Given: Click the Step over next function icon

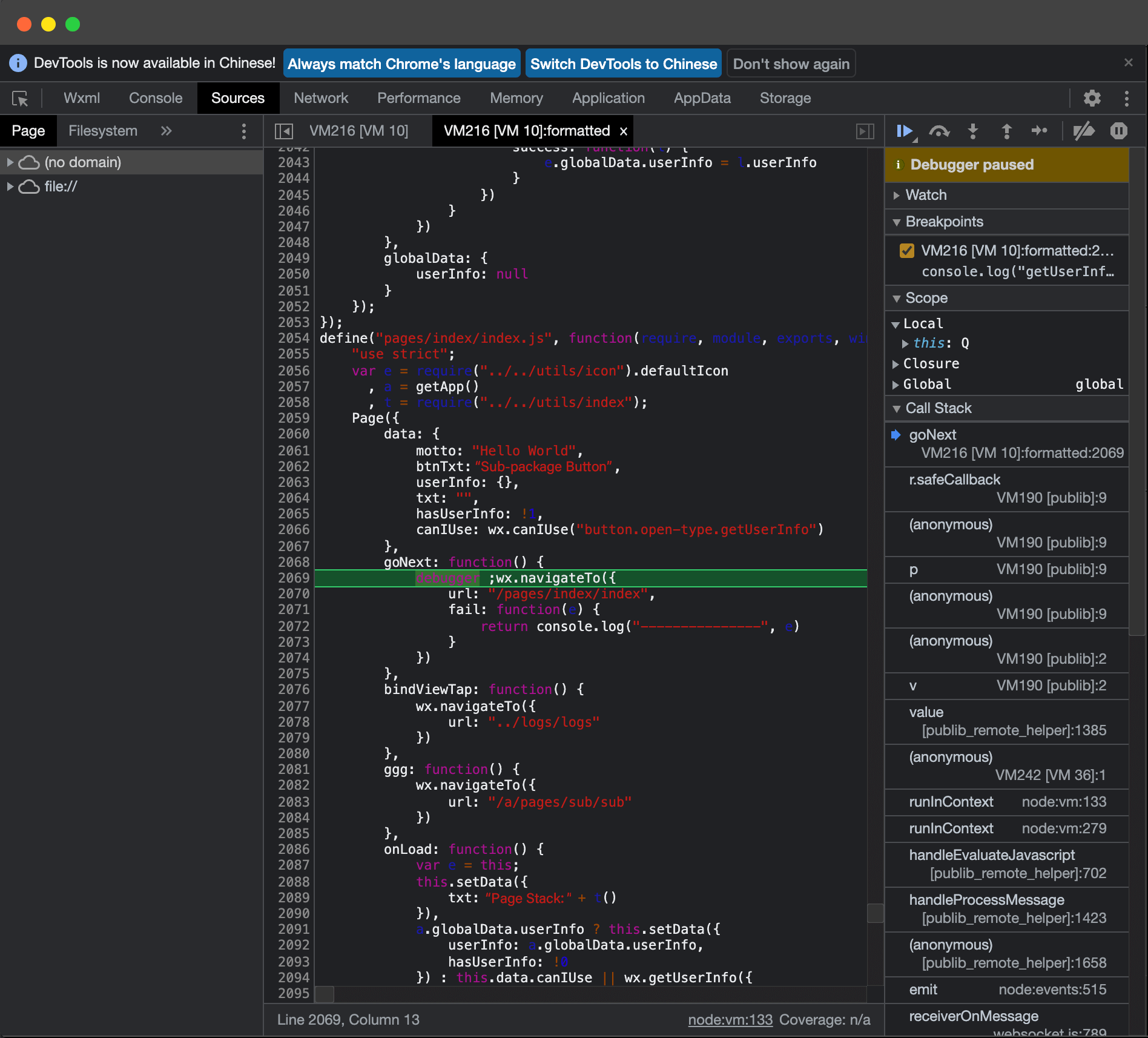Looking at the screenshot, I should coord(939,131).
